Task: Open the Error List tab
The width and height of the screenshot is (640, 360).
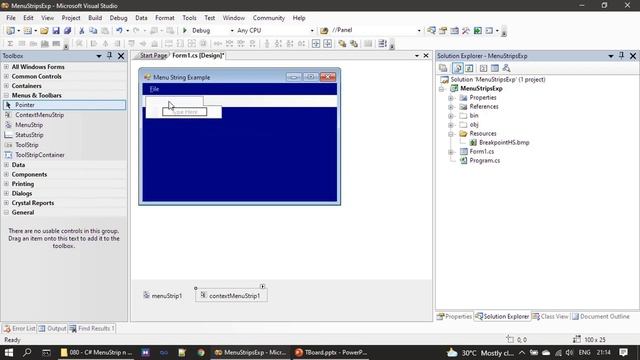Action: 19,329
